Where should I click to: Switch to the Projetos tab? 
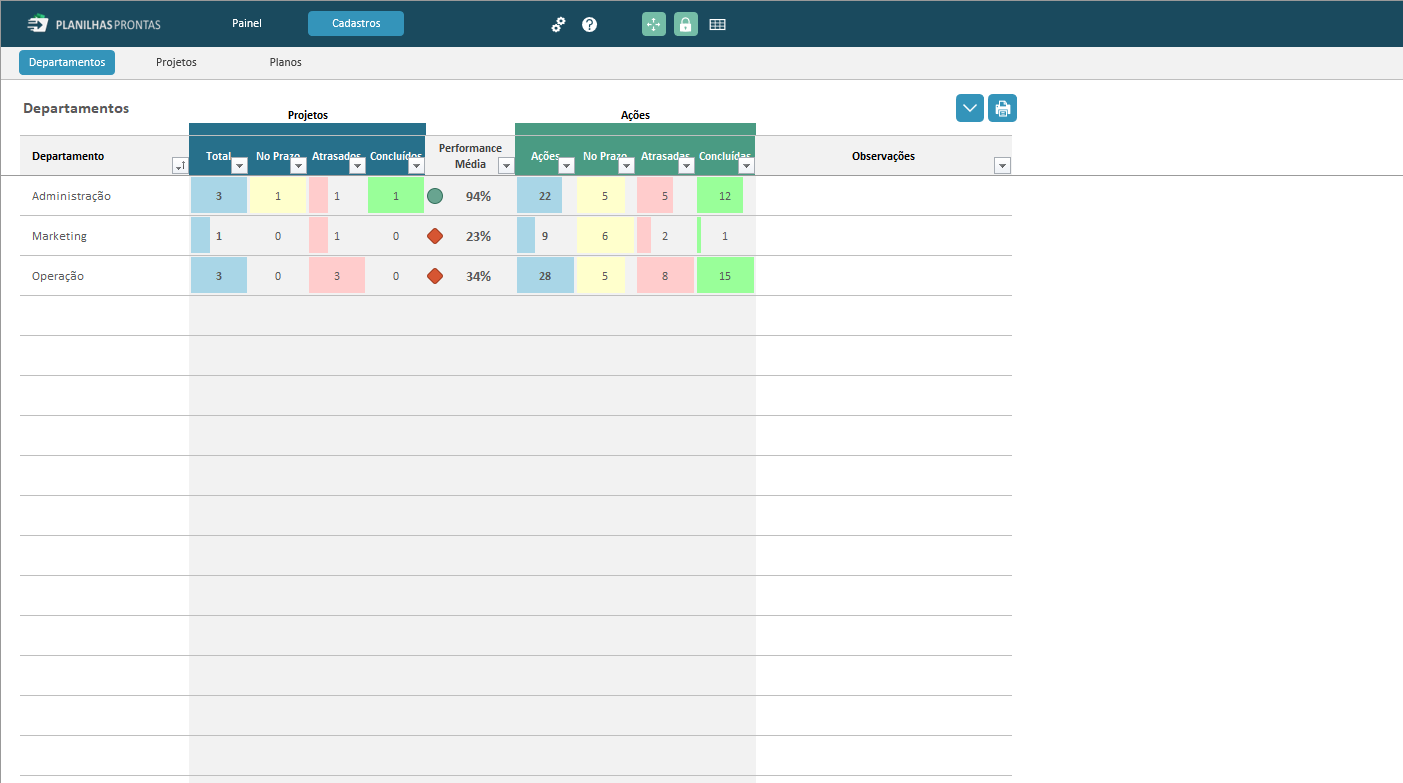(176, 62)
